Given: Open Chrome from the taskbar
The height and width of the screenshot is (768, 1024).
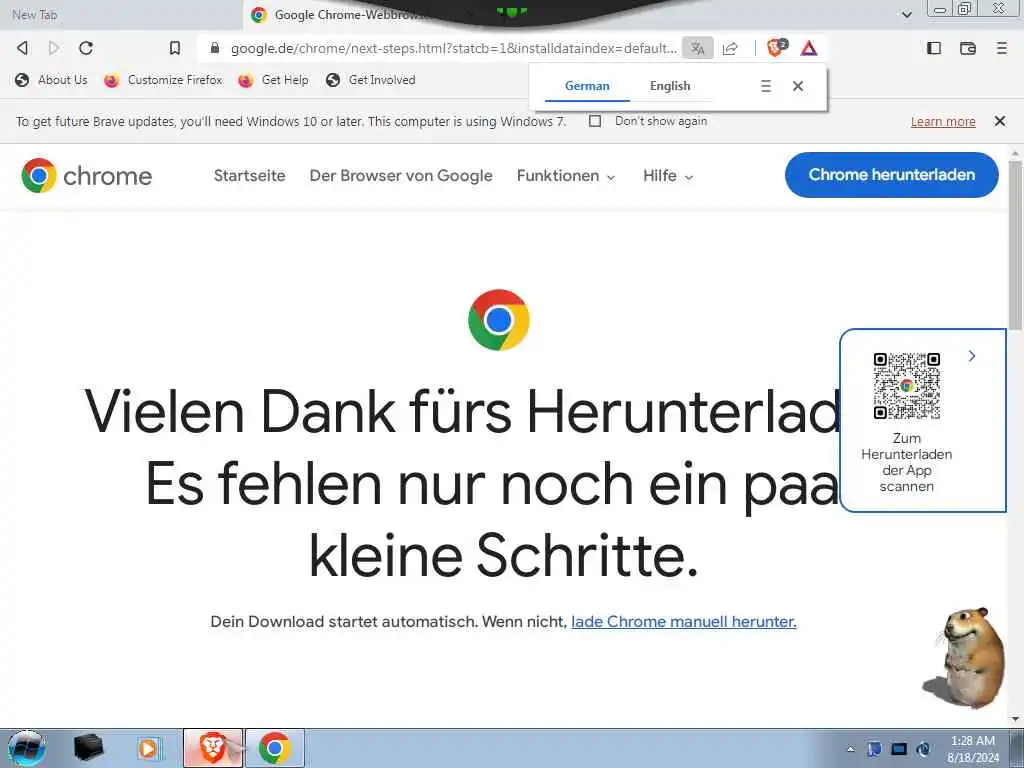Looking at the screenshot, I should [x=275, y=748].
